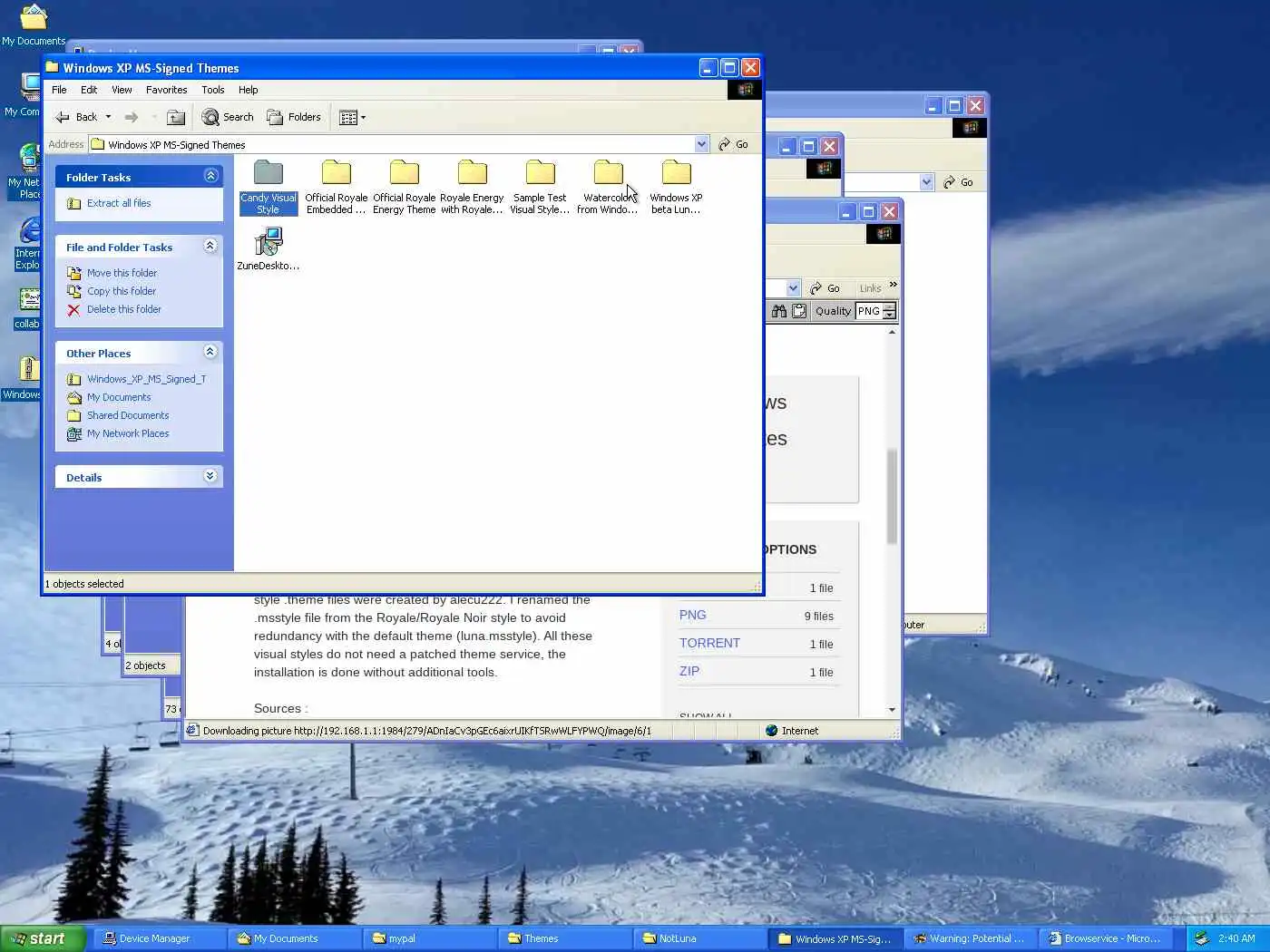The width and height of the screenshot is (1270, 952).
Task: Select the Royale Energy with Royale folder
Action: (472, 188)
